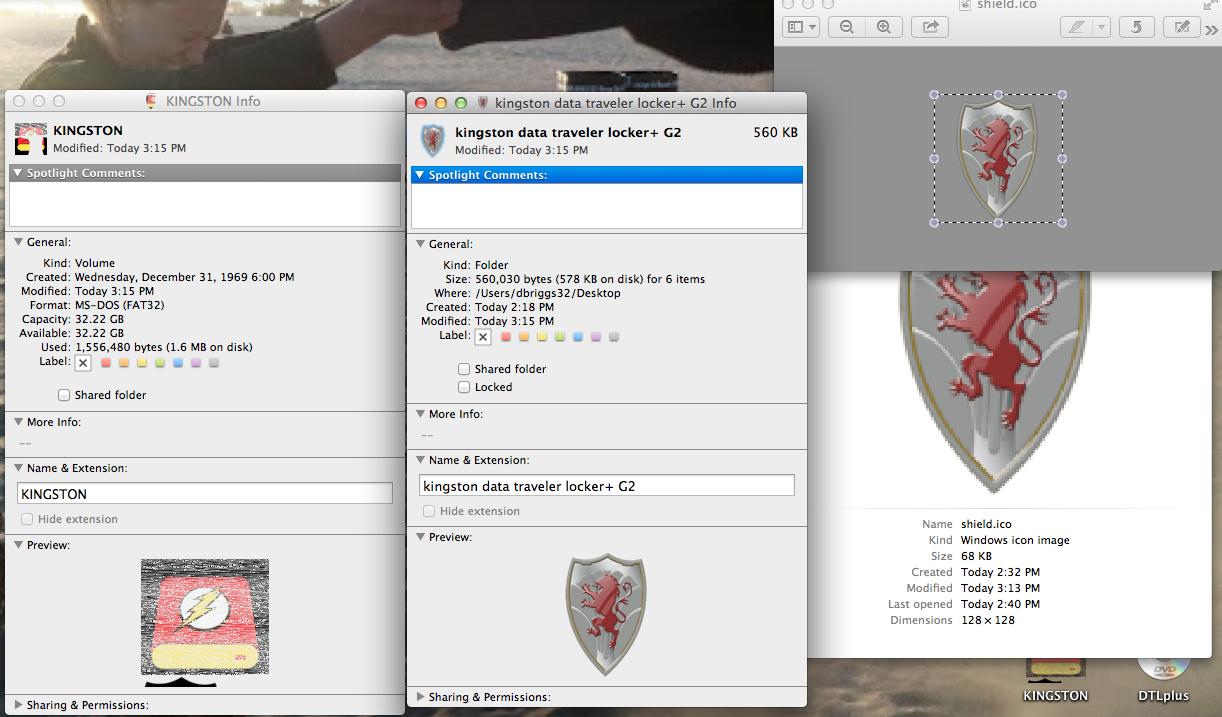The image size is (1222, 717).
Task: Click the KINGSTON name text field
Action: point(205,494)
